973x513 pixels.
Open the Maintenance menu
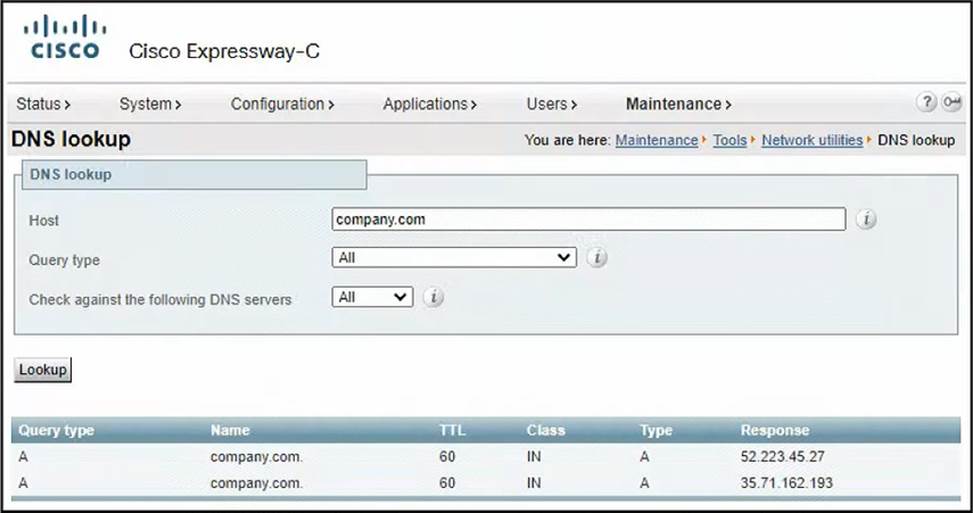(x=678, y=104)
